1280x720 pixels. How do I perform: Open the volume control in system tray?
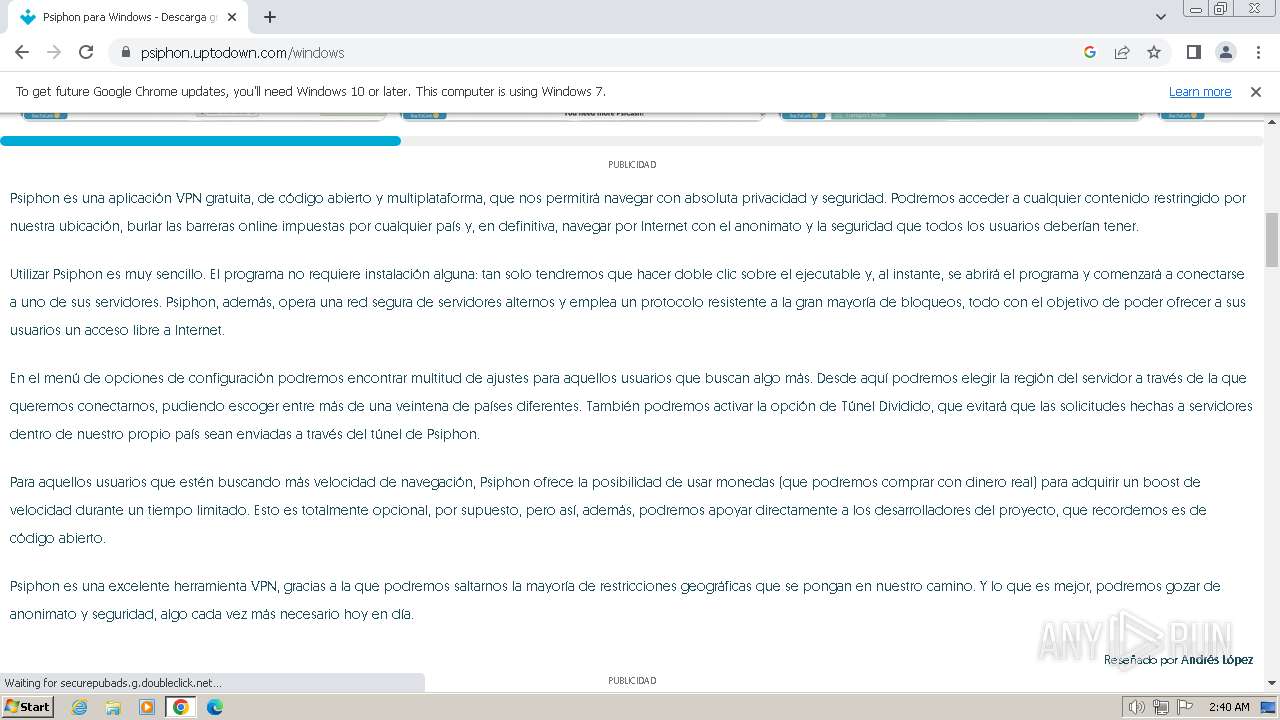point(1137,707)
